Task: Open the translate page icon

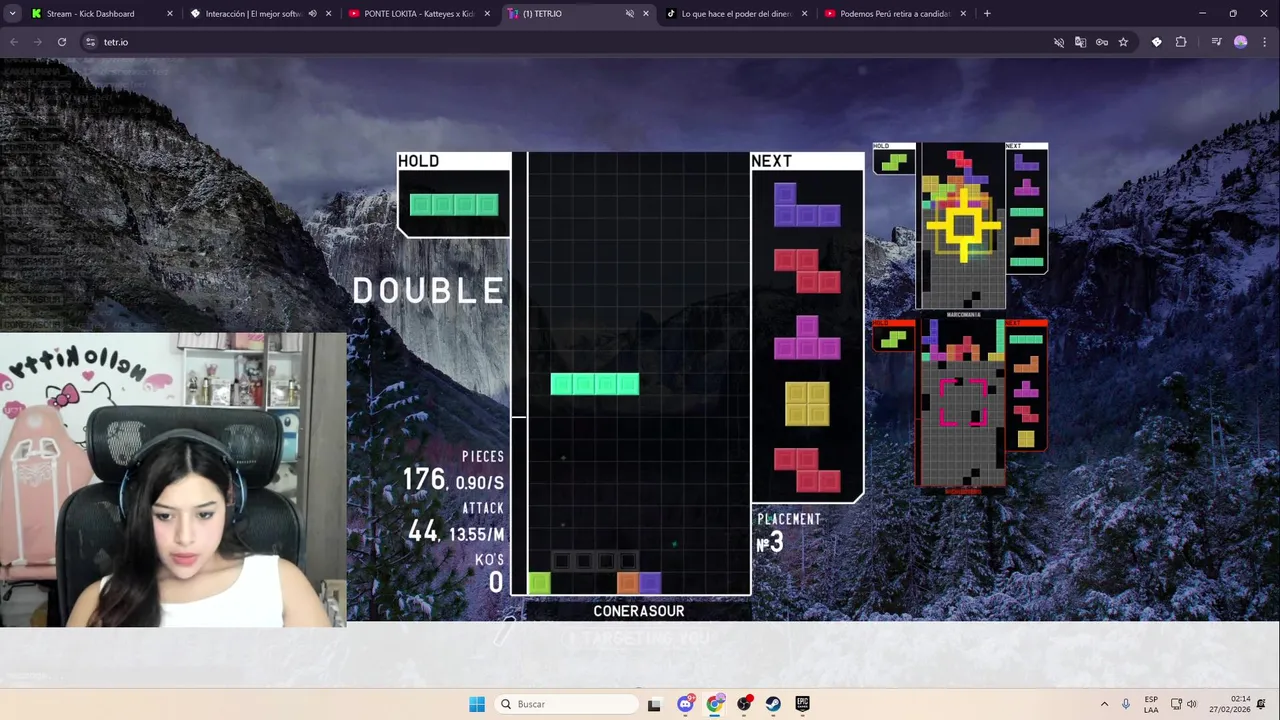Action: point(1080,42)
